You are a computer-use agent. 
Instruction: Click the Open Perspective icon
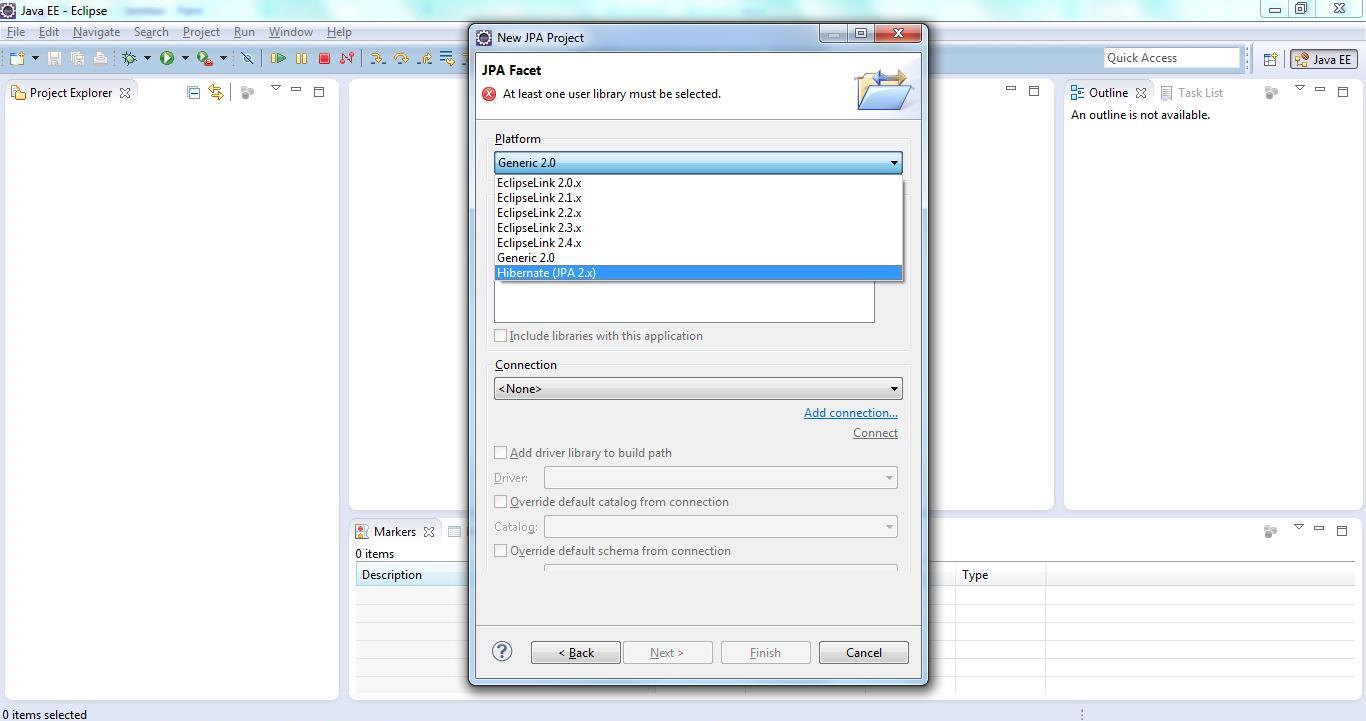click(1270, 59)
